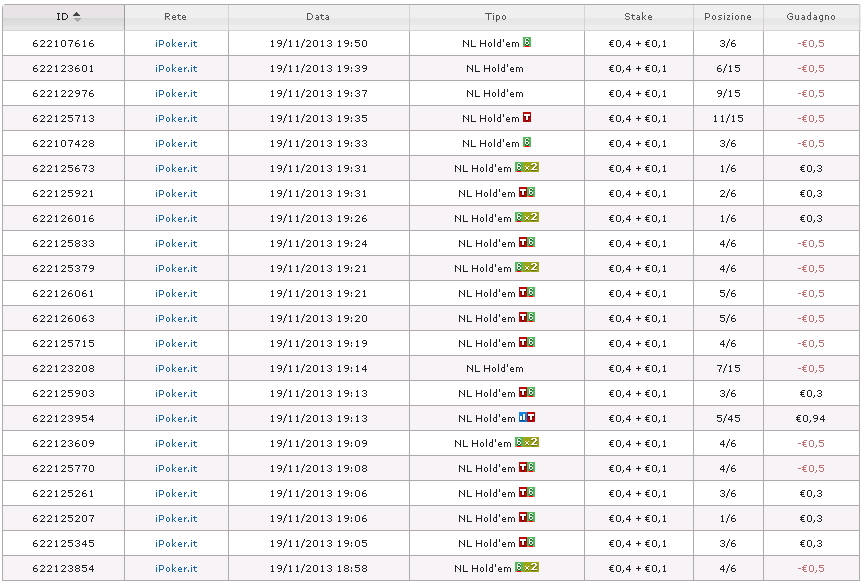Open iPoker.it link for tournament 622122976
This screenshot has height=581, width=861.
(176, 93)
